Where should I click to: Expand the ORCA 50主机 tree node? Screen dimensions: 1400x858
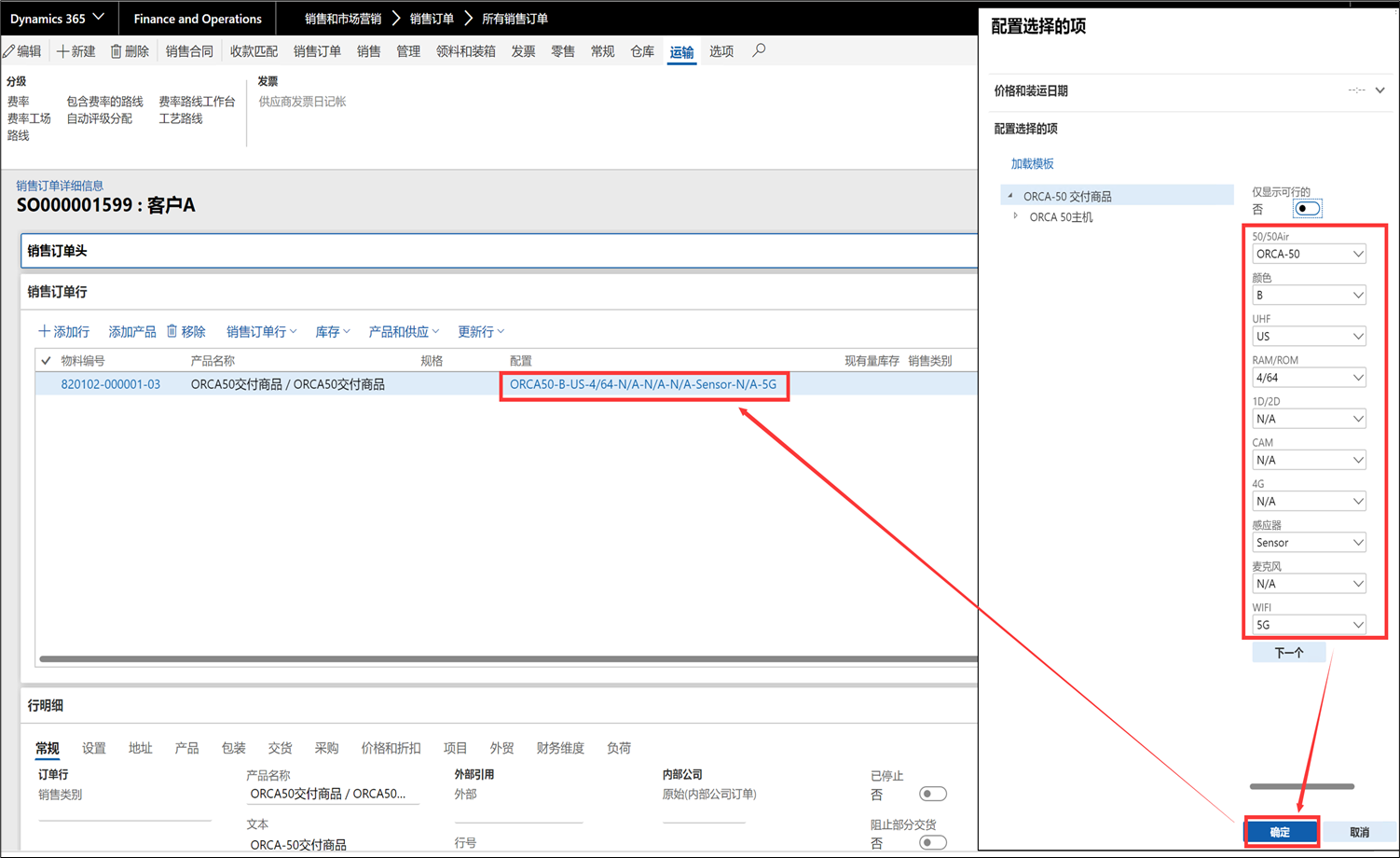[1016, 216]
